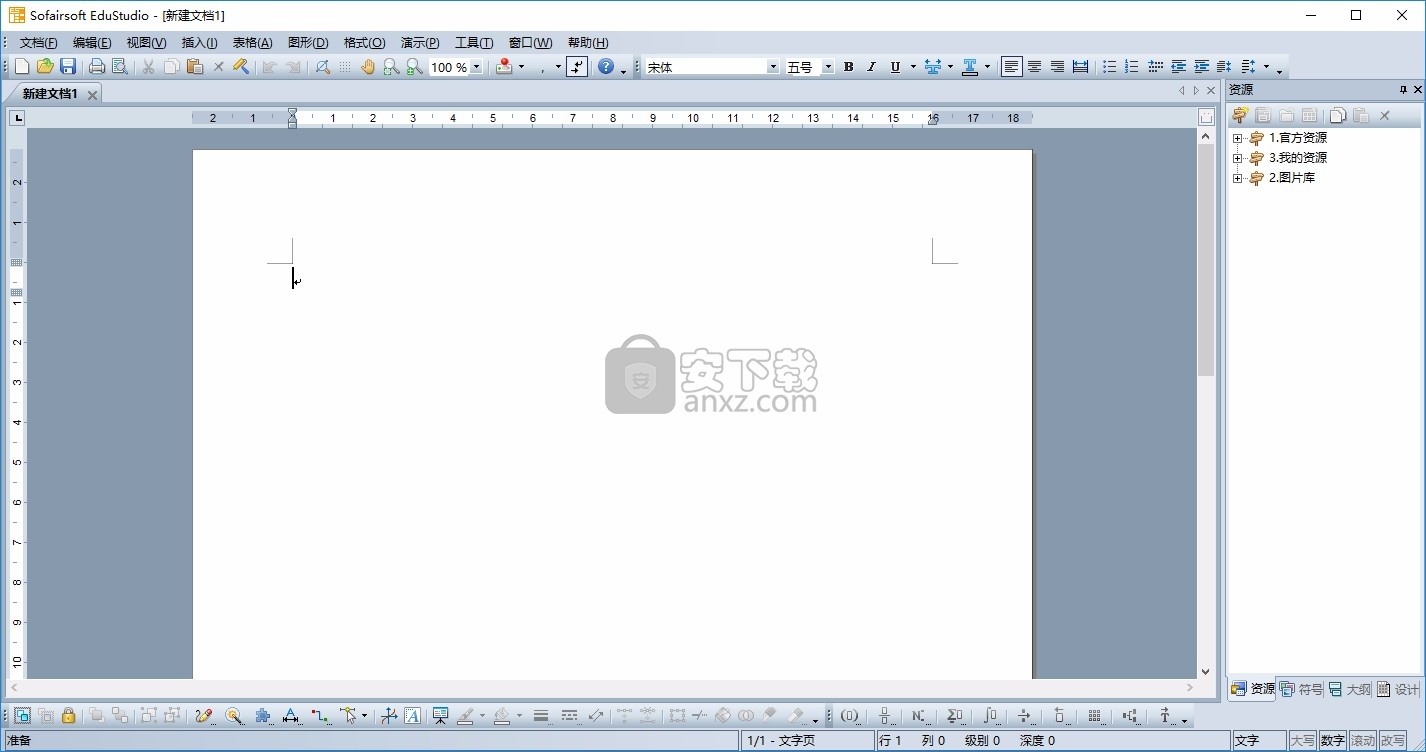Enable center text alignment
The image size is (1426, 752).
(1035, 67)
